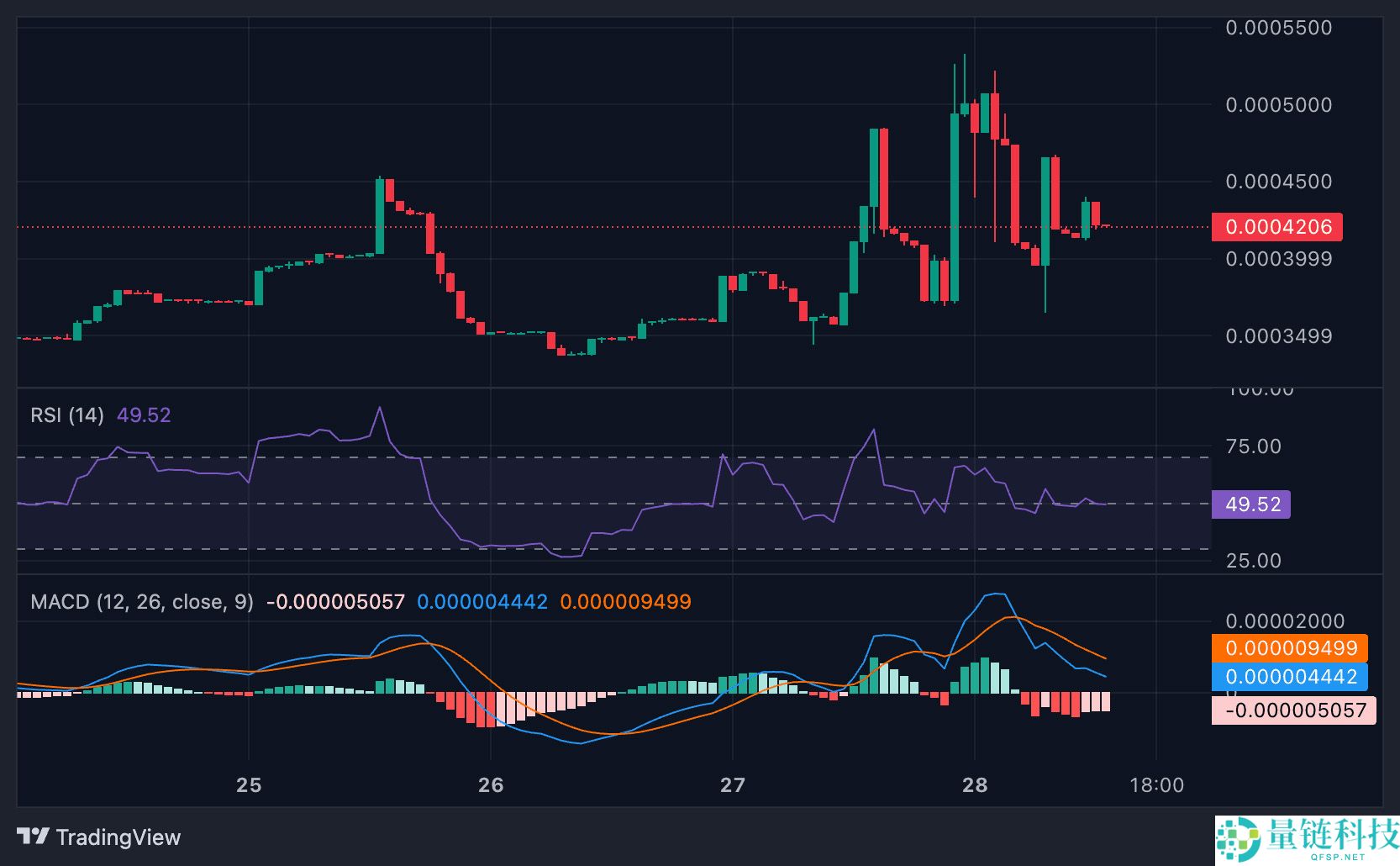Click the date label 25 on the time axis
This screenshot has width=1400, height=866.
pos(248,785)
